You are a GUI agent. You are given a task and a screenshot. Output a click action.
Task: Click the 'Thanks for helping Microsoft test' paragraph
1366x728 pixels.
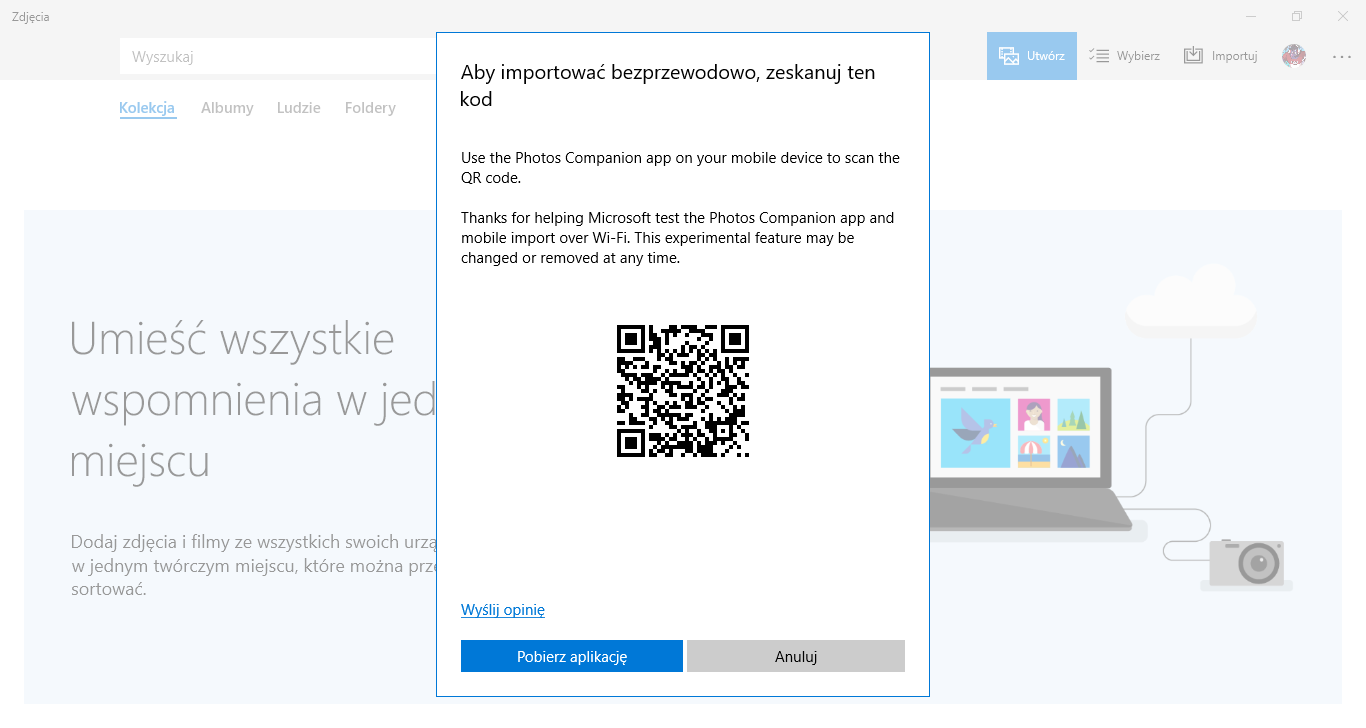pyautogui.click(x=678, y=238)
